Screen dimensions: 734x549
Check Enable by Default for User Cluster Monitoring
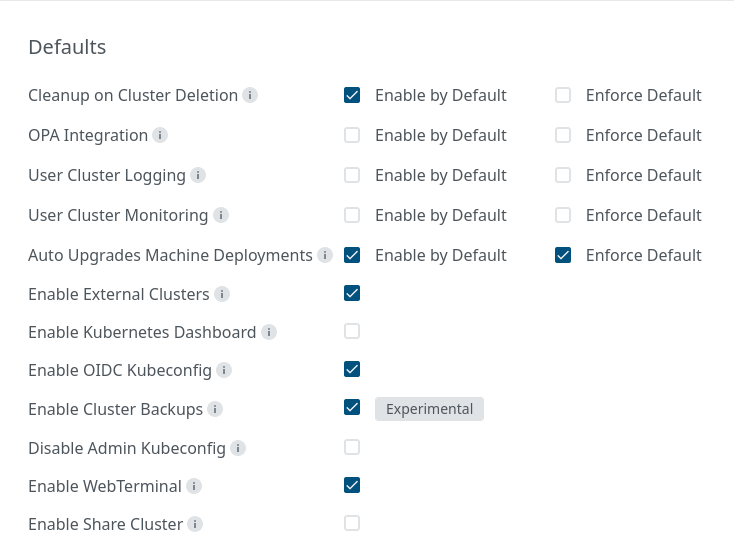(x=352, y=215)
